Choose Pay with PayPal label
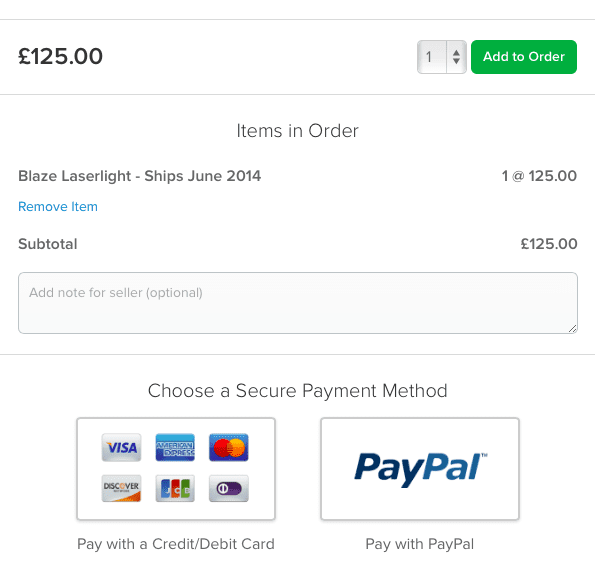The image size is (595, 588). [x=420, y=544]
